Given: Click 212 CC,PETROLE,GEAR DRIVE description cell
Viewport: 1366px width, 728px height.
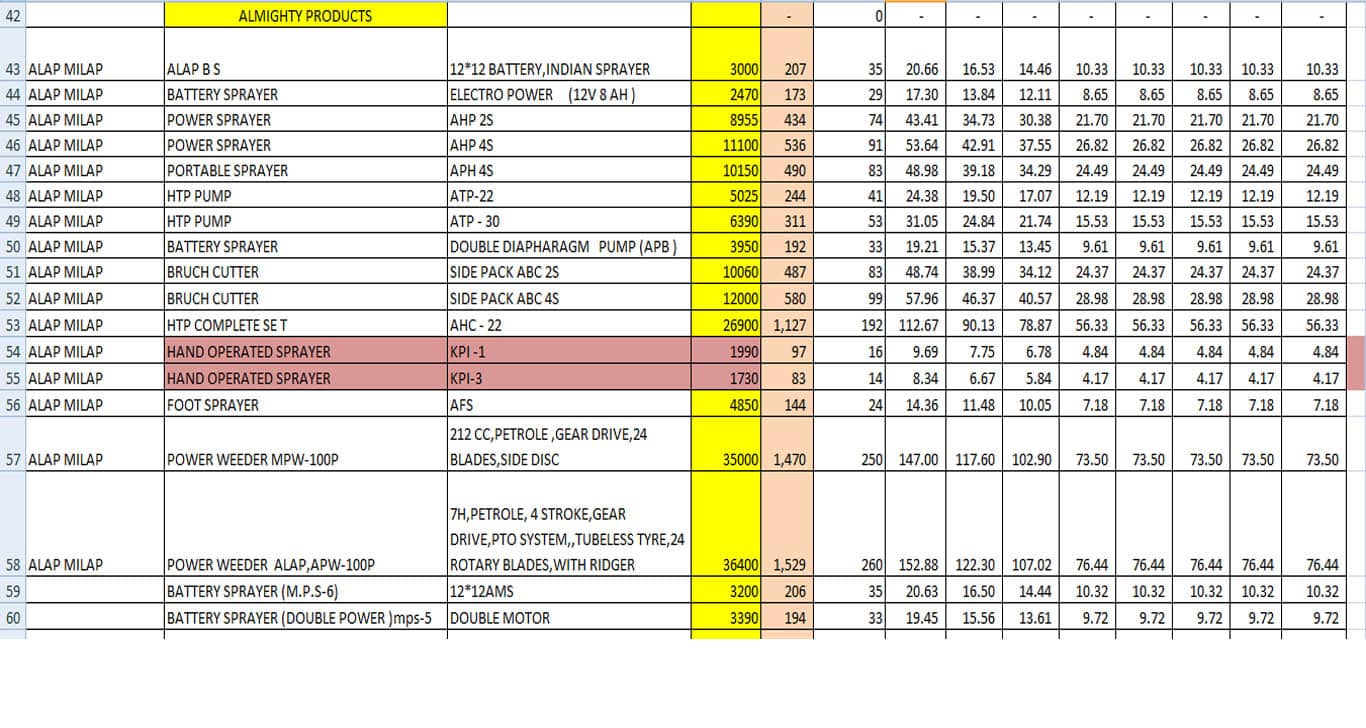Looking at the screenshot, I should (569, 446).
